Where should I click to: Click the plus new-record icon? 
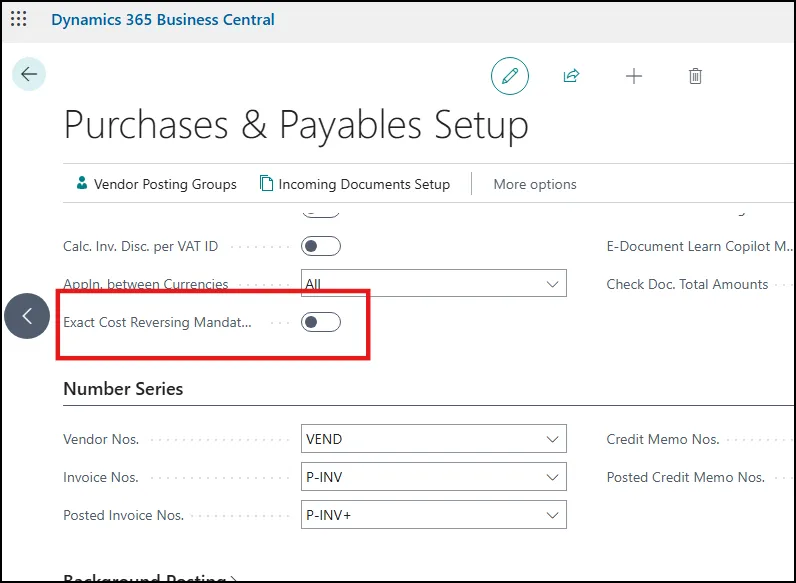pyautogui.click(x=634, y=76)
